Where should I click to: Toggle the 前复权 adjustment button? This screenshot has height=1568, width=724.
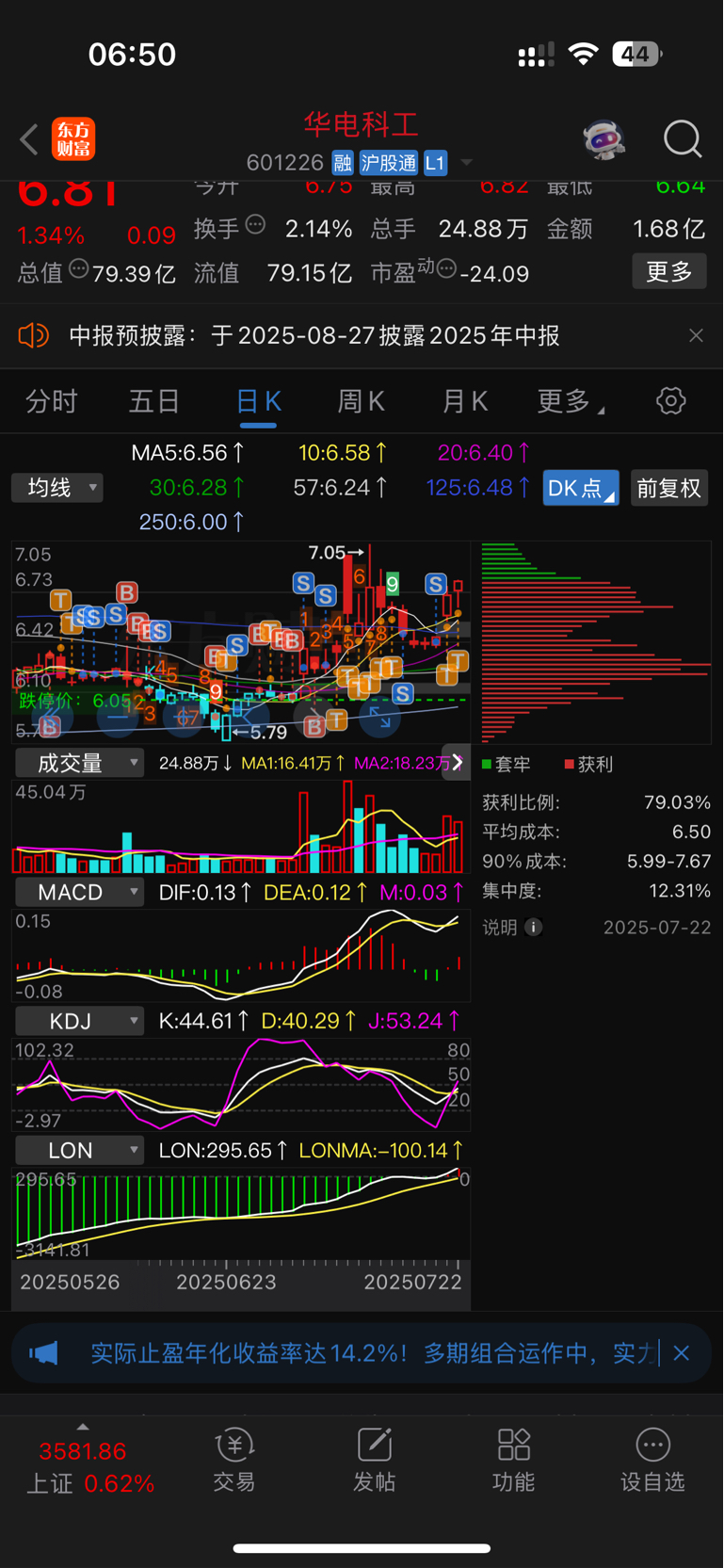pyautogui.click(x=668, y=488)
